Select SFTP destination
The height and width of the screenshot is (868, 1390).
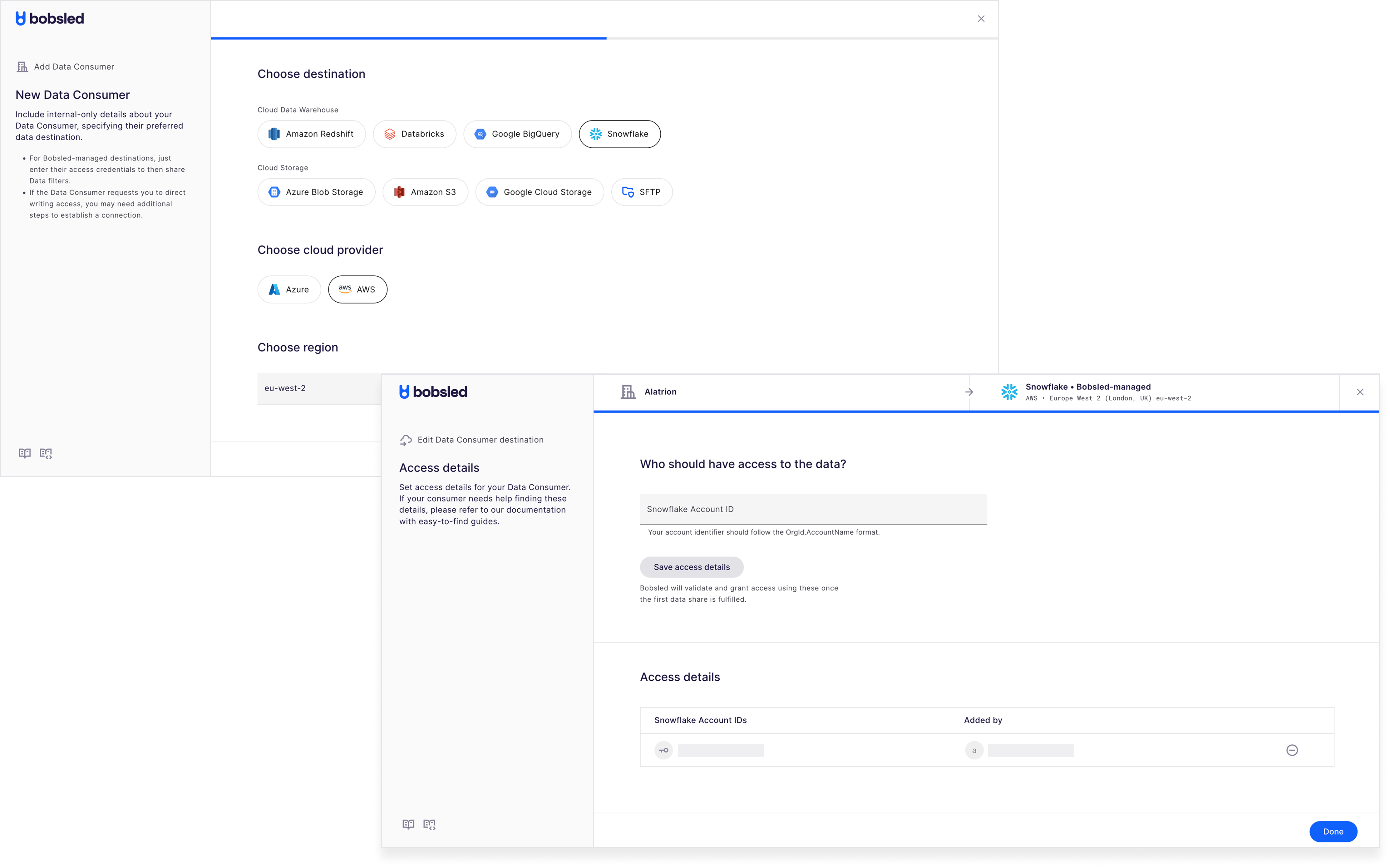click(x=642, y=192)
